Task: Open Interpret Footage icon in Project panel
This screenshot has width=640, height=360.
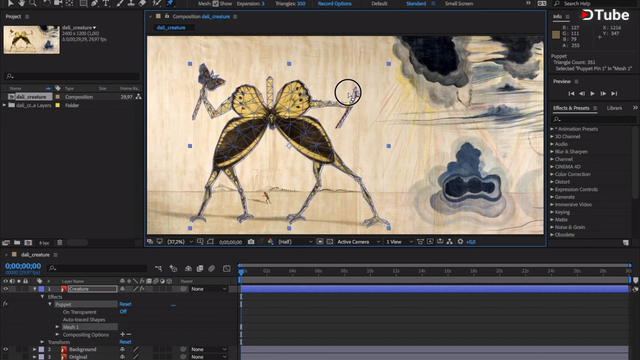Action: [x=6, y=242]
